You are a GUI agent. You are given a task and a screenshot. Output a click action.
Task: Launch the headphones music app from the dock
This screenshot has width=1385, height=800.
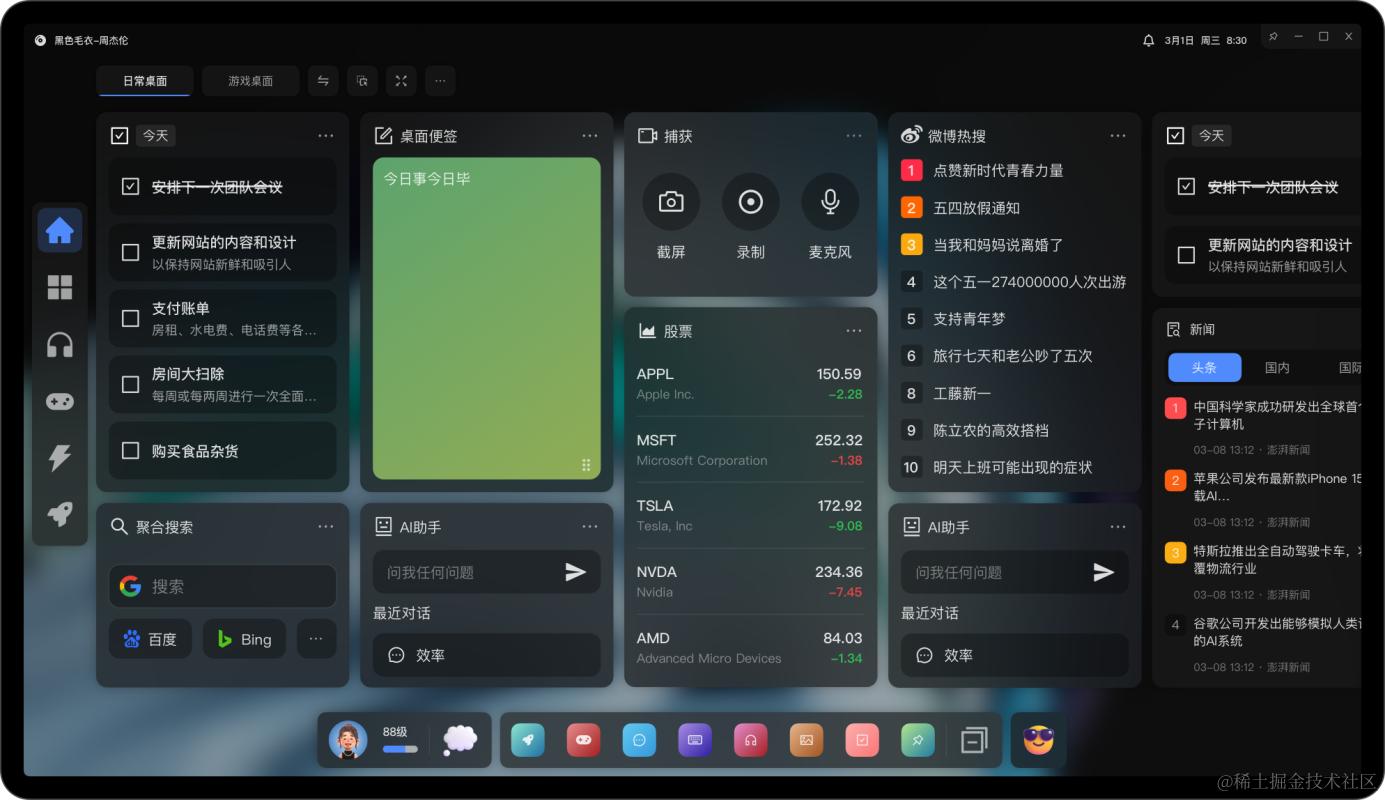750,740
